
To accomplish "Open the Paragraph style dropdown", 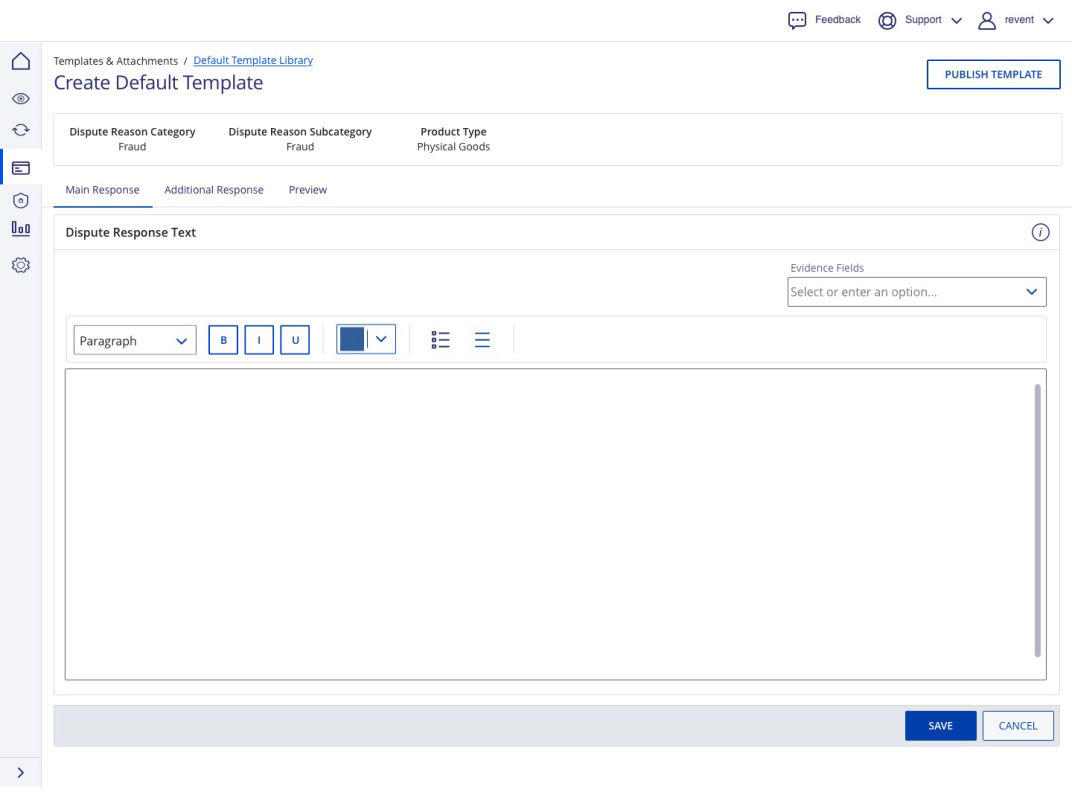I will click(x=135, y=341).
